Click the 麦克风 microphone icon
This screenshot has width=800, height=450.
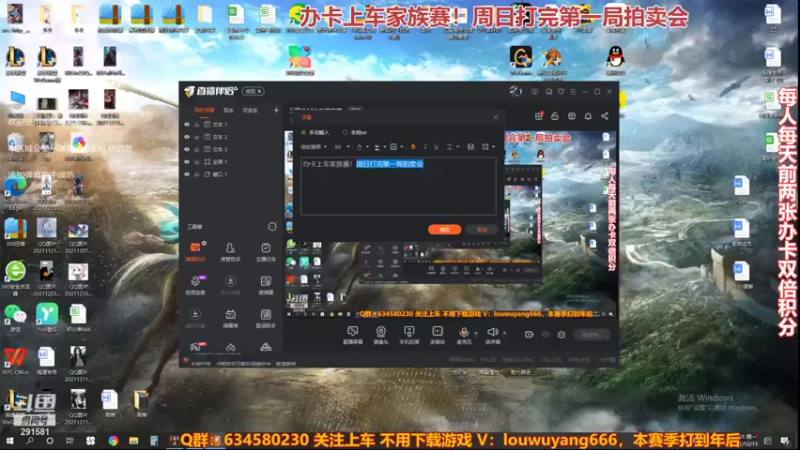tap(464, 333)
